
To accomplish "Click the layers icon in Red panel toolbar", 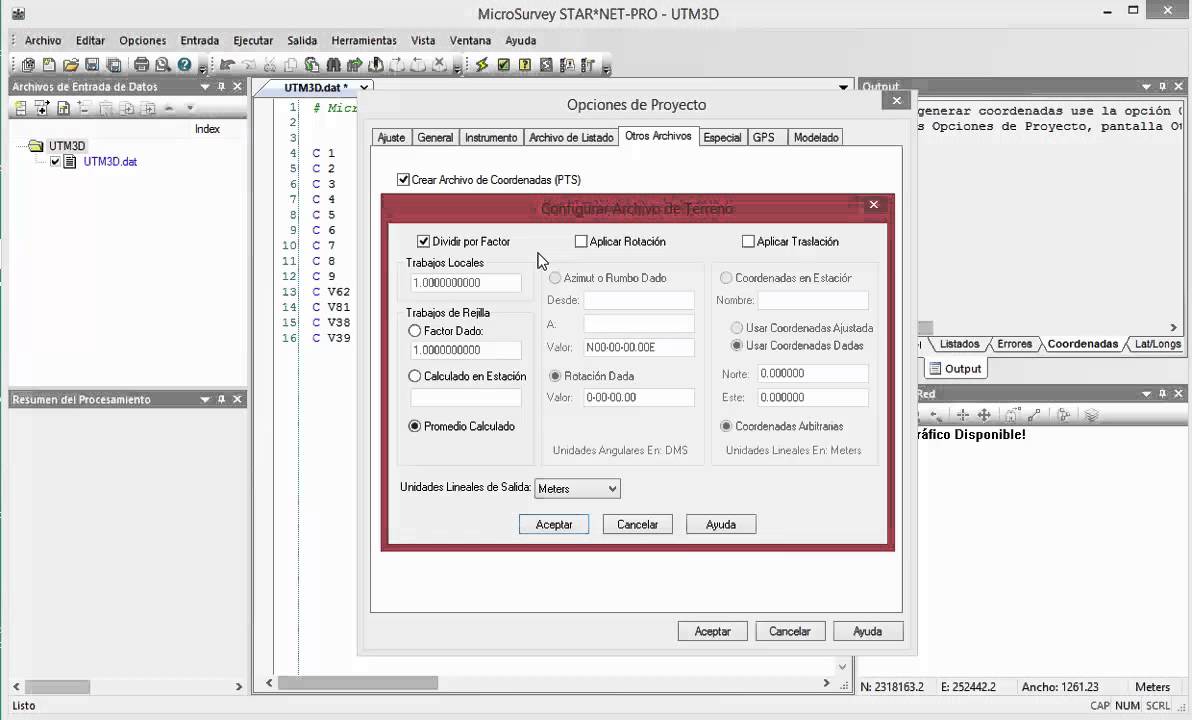I will 1092,415.
